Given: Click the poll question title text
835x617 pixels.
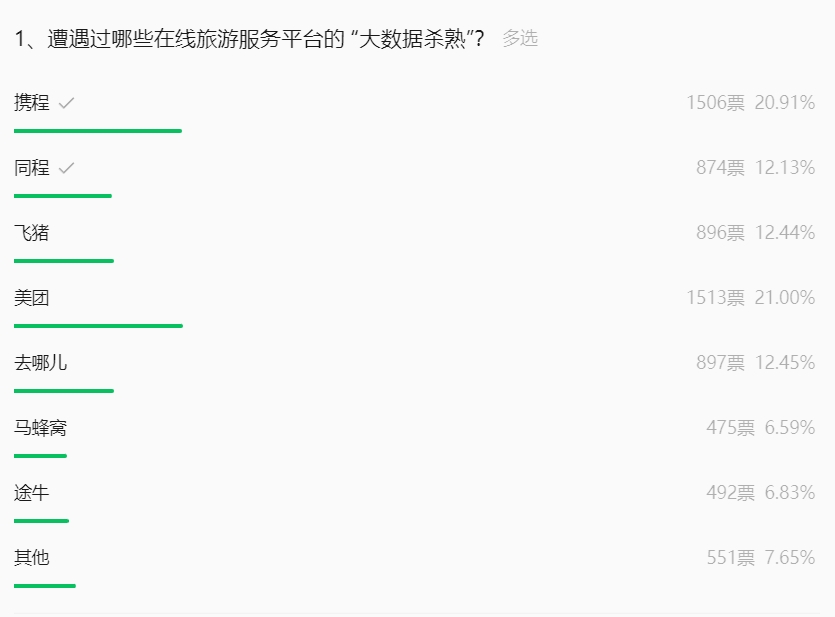Looking at the screenshot, I should click(x=250, y=39).
